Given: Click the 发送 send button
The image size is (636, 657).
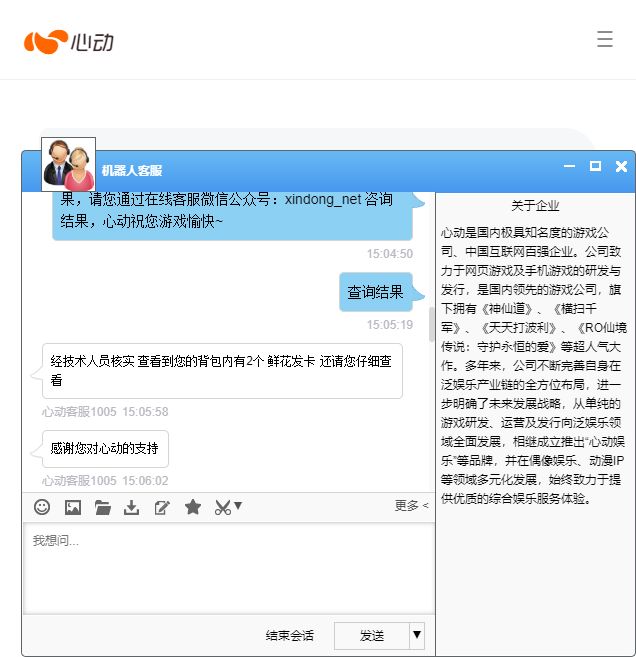Looking at the screenshot, I should 372,636.
